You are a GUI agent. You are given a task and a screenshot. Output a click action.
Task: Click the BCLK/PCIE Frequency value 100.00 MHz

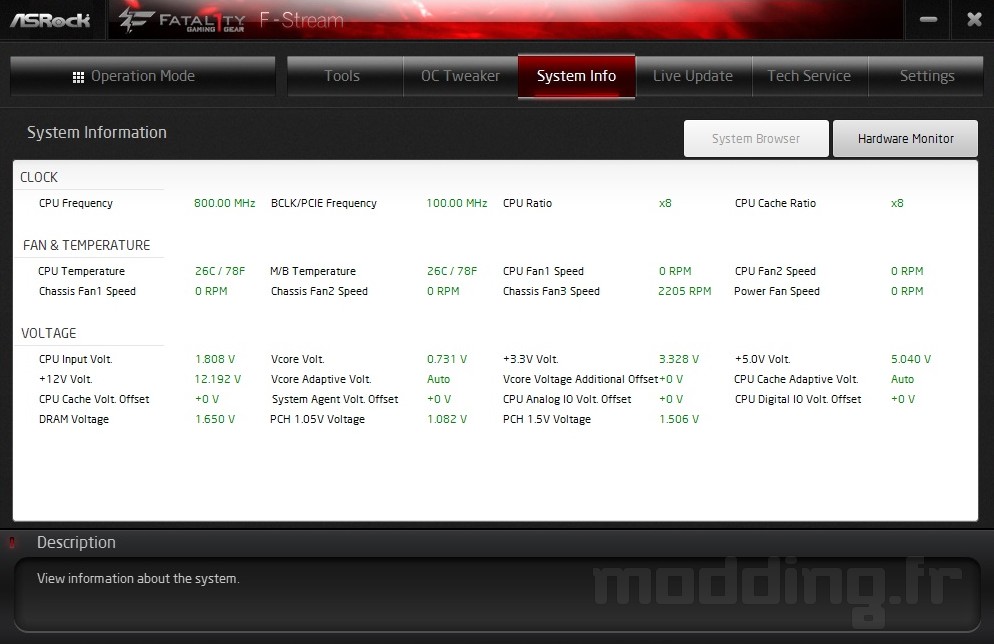click(456, 203)
